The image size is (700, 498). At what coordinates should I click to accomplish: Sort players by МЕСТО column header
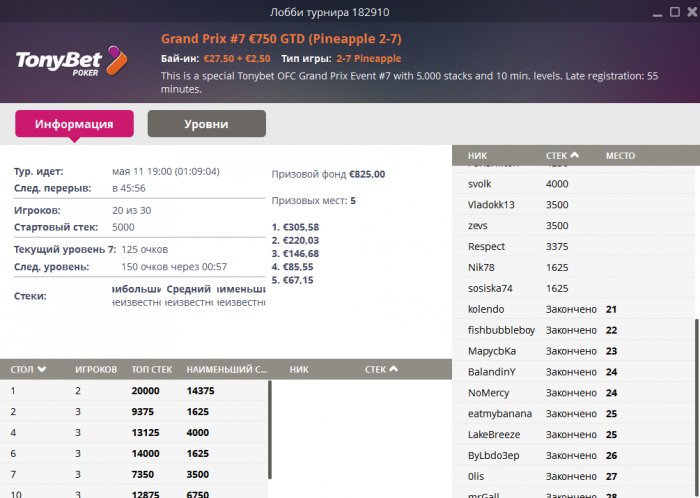620,156
